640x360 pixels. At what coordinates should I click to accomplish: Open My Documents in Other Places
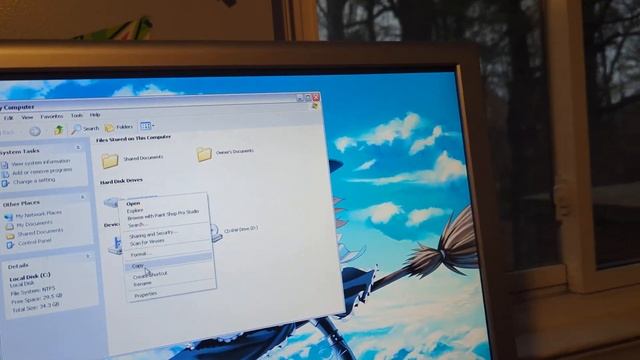point(35,223)
